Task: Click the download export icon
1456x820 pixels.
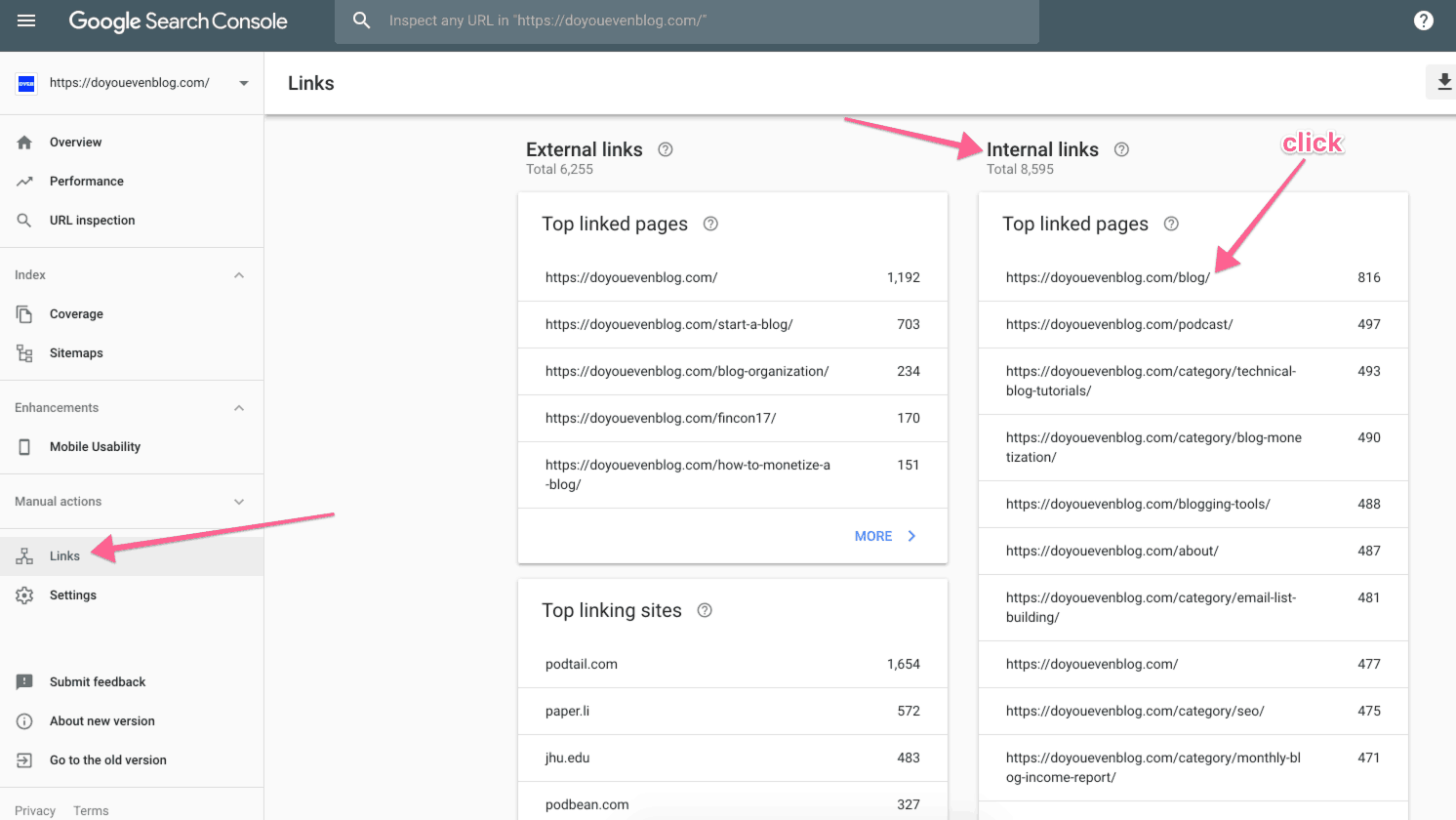Action: point(1443,83)
